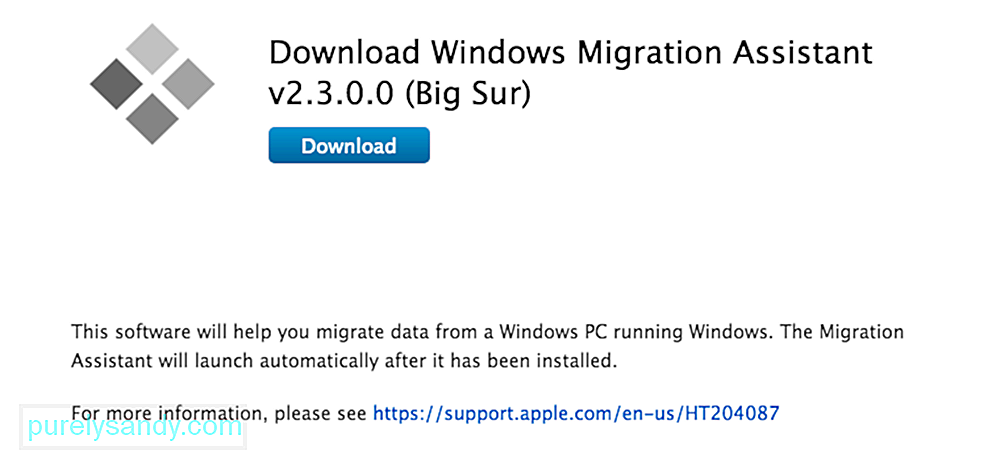Click the Windows Migration Assistant logo icon
This screenshot has width=992, height=460.
pos(152,84)
